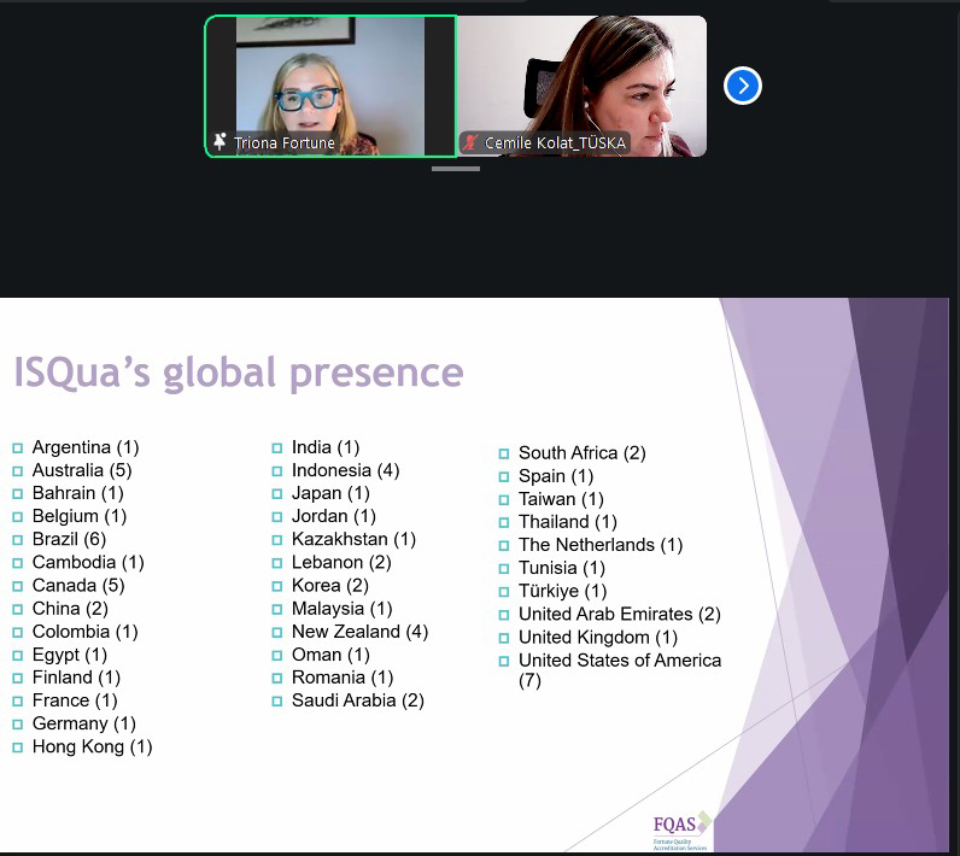The image size is (960, 856).
Task: Click the 'Türkiye (1)' list entry
Action: pos(563,591)
